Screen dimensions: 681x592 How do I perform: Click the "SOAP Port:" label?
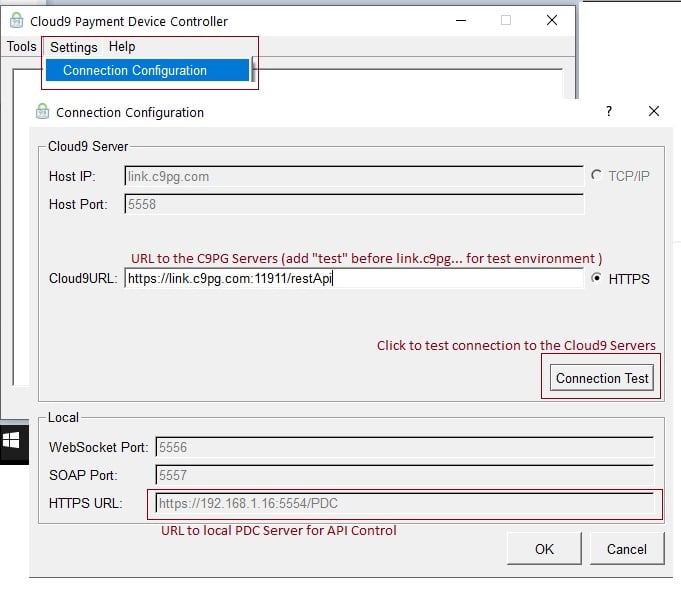83,475
